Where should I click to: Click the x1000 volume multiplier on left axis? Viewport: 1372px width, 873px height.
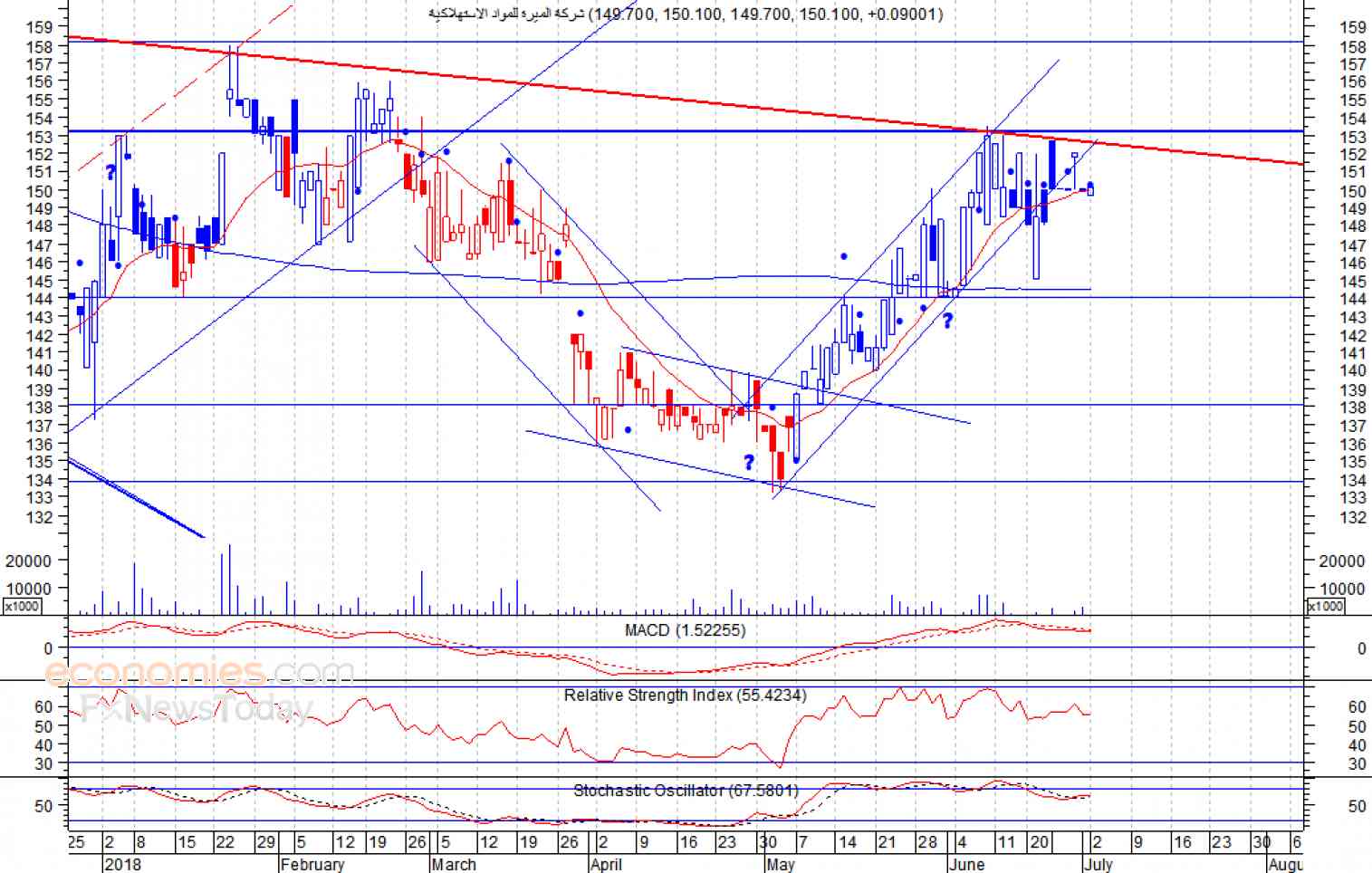pos(22,606)
